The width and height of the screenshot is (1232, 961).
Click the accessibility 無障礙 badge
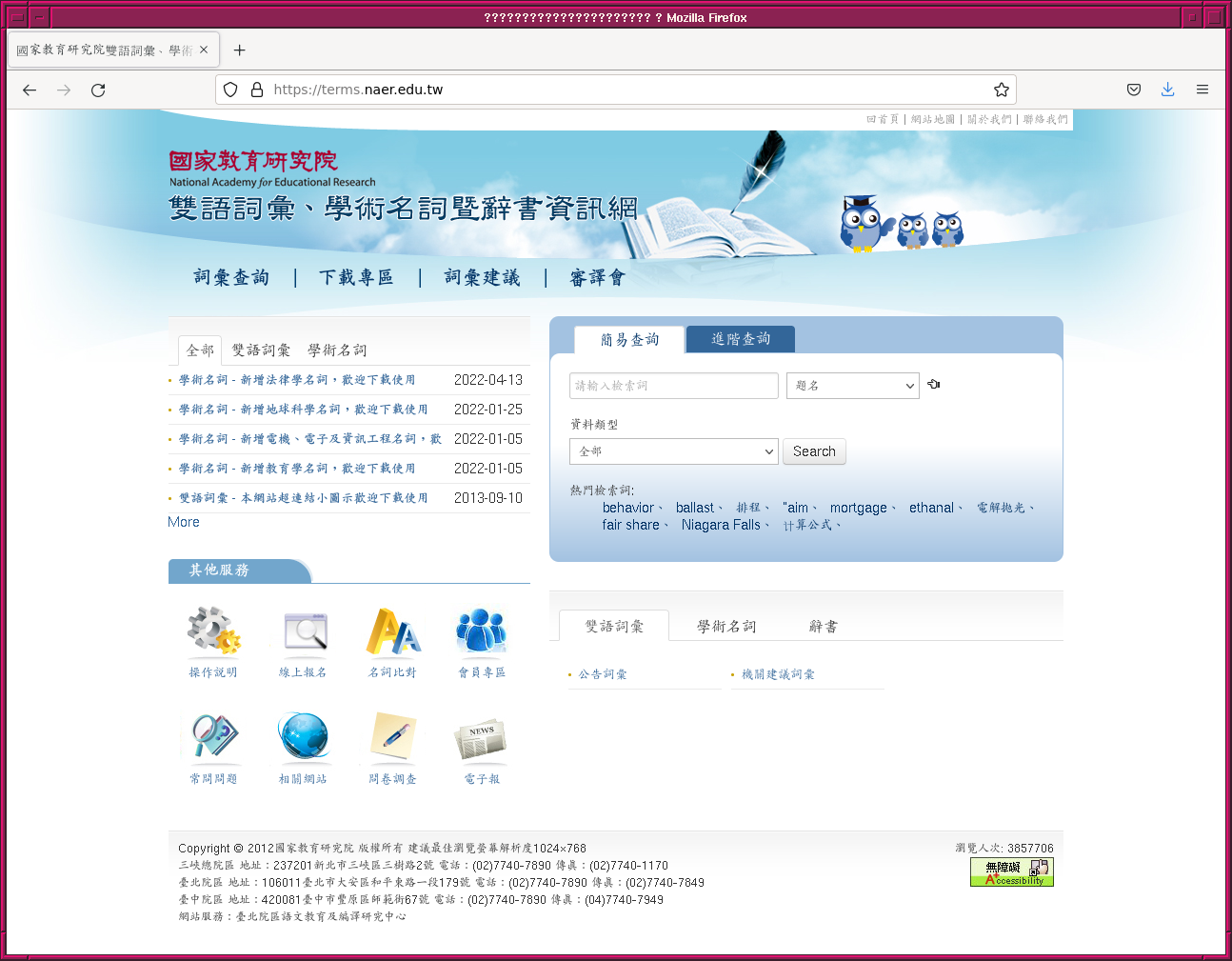(1011, 871)
